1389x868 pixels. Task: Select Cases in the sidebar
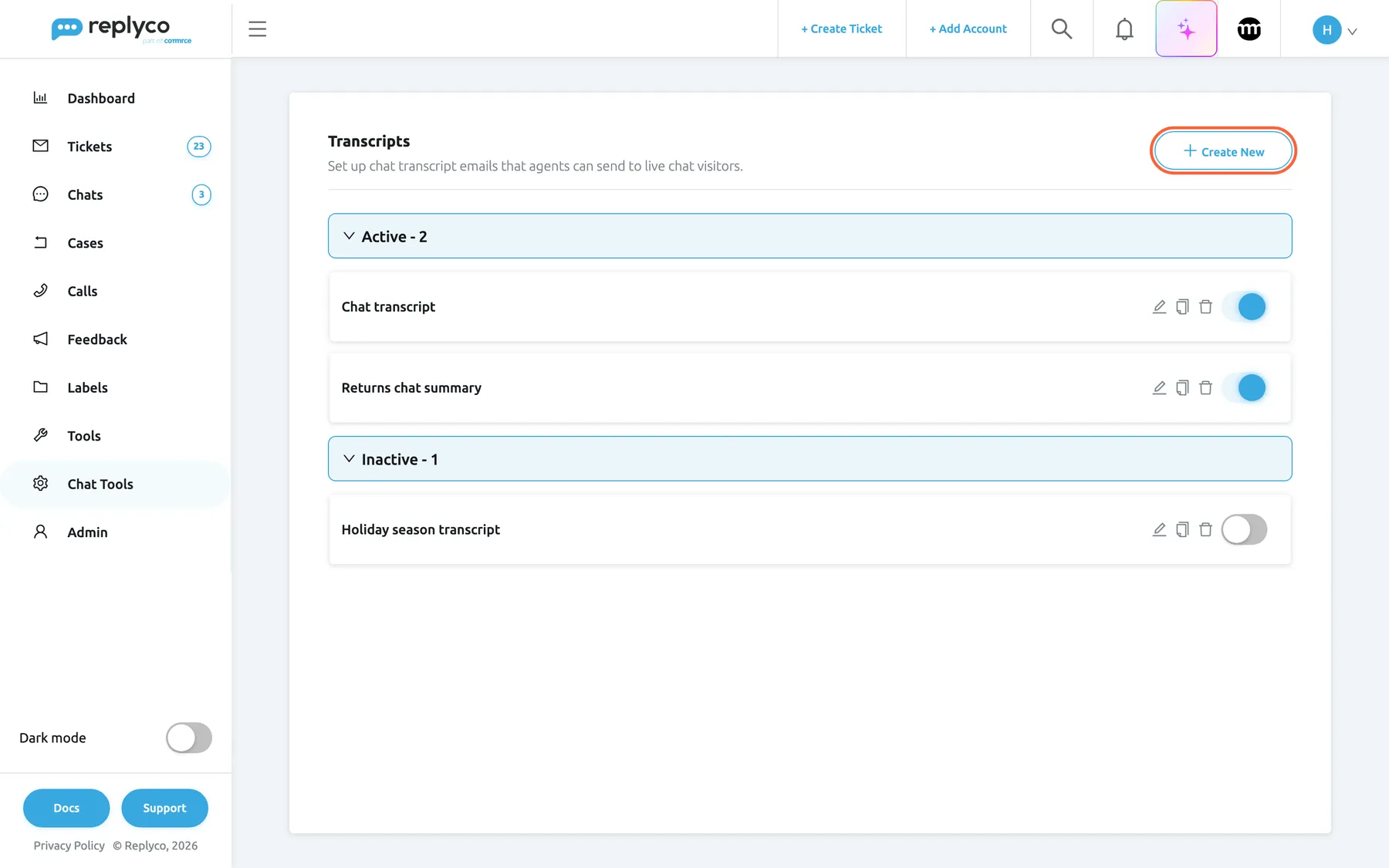coord(116,243)
